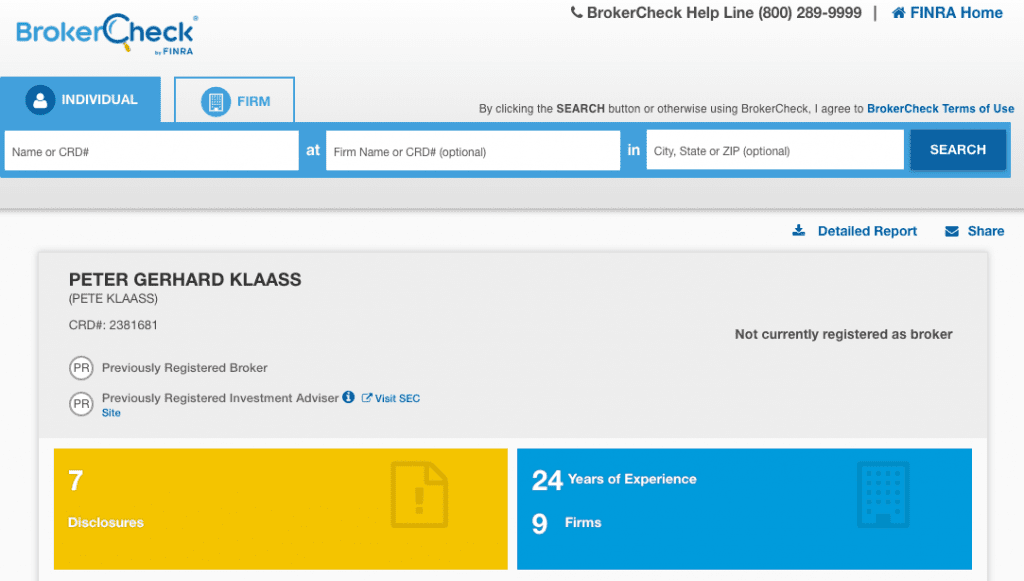Screen dimensions: 1024x581
Task: Click the building icon in experience tile
Action: coord(882,495)
